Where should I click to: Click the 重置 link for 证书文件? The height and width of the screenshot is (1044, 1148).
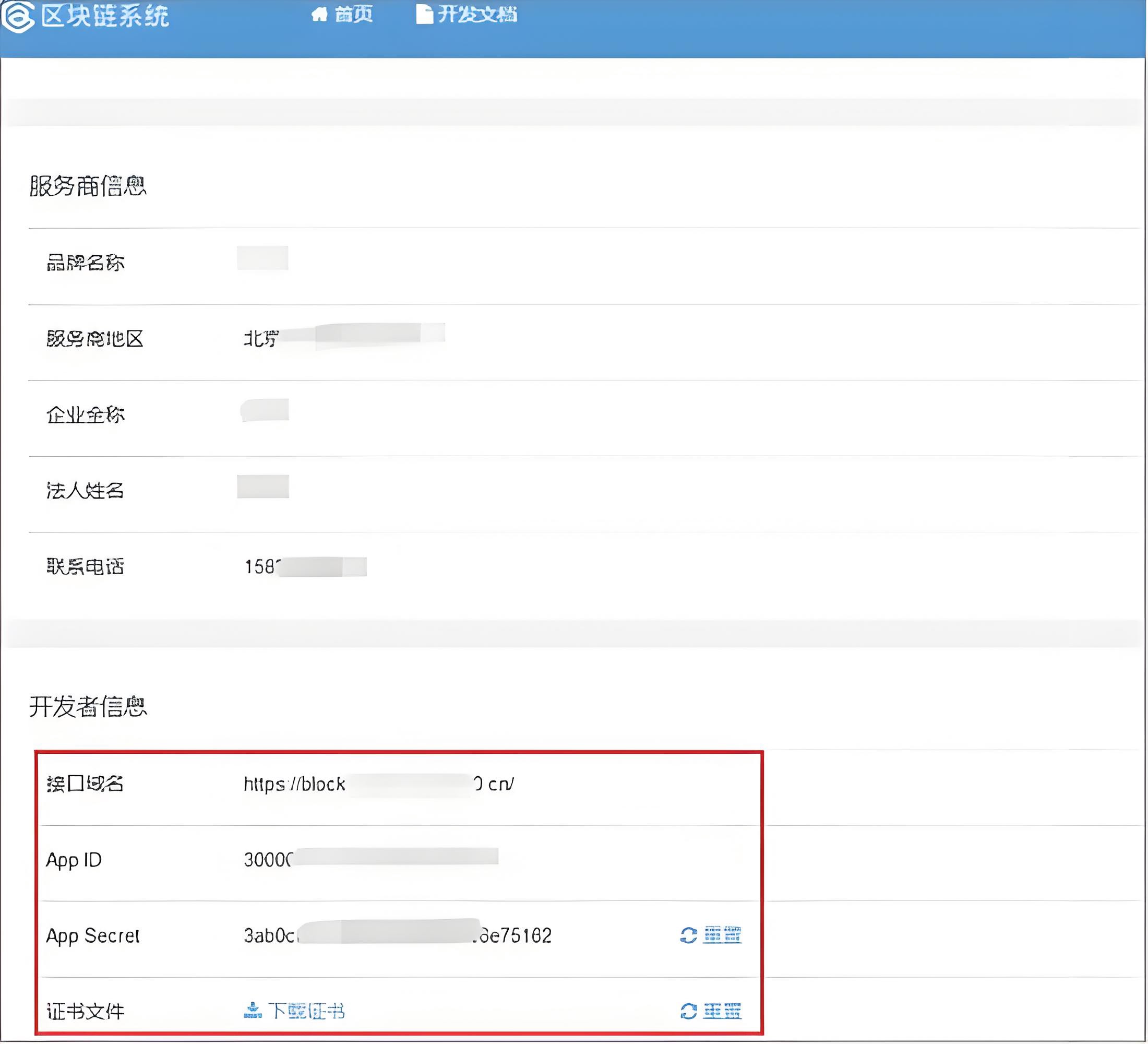(722, 1011)
